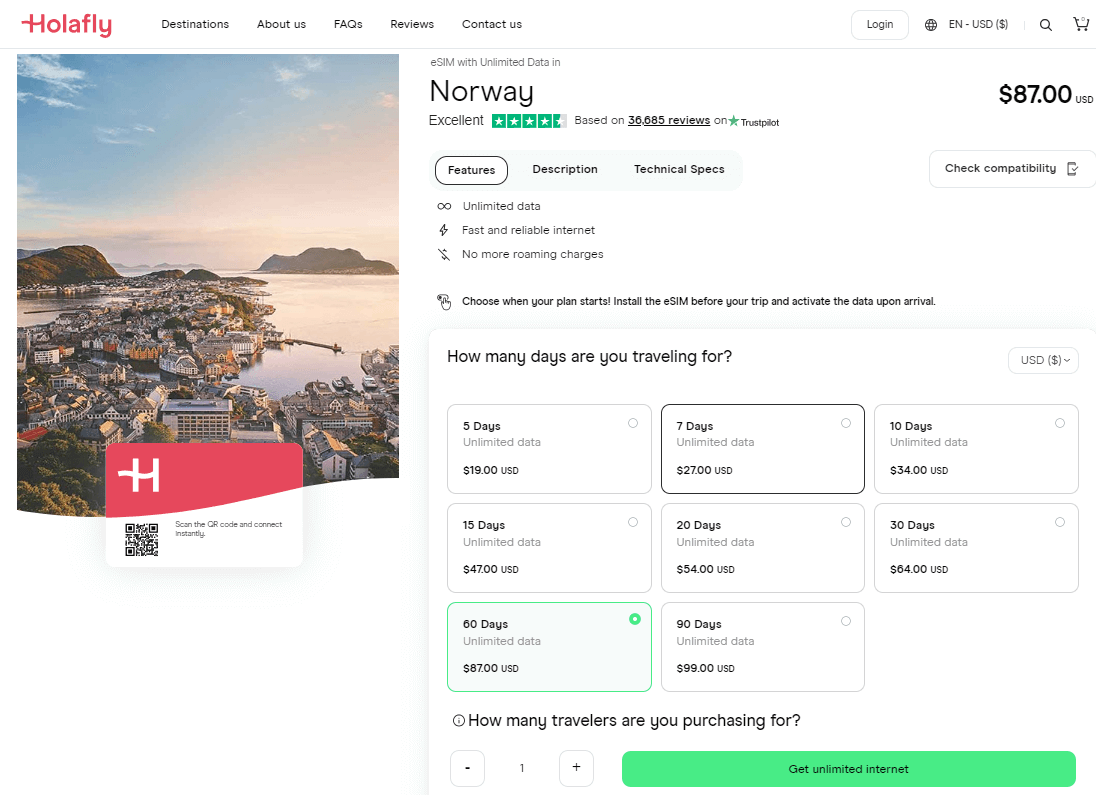Image resolution: width=1096 pixels, height=795 pixels.
Task: Decrease travelers with minus button
Action: click(x=467, y=768)
